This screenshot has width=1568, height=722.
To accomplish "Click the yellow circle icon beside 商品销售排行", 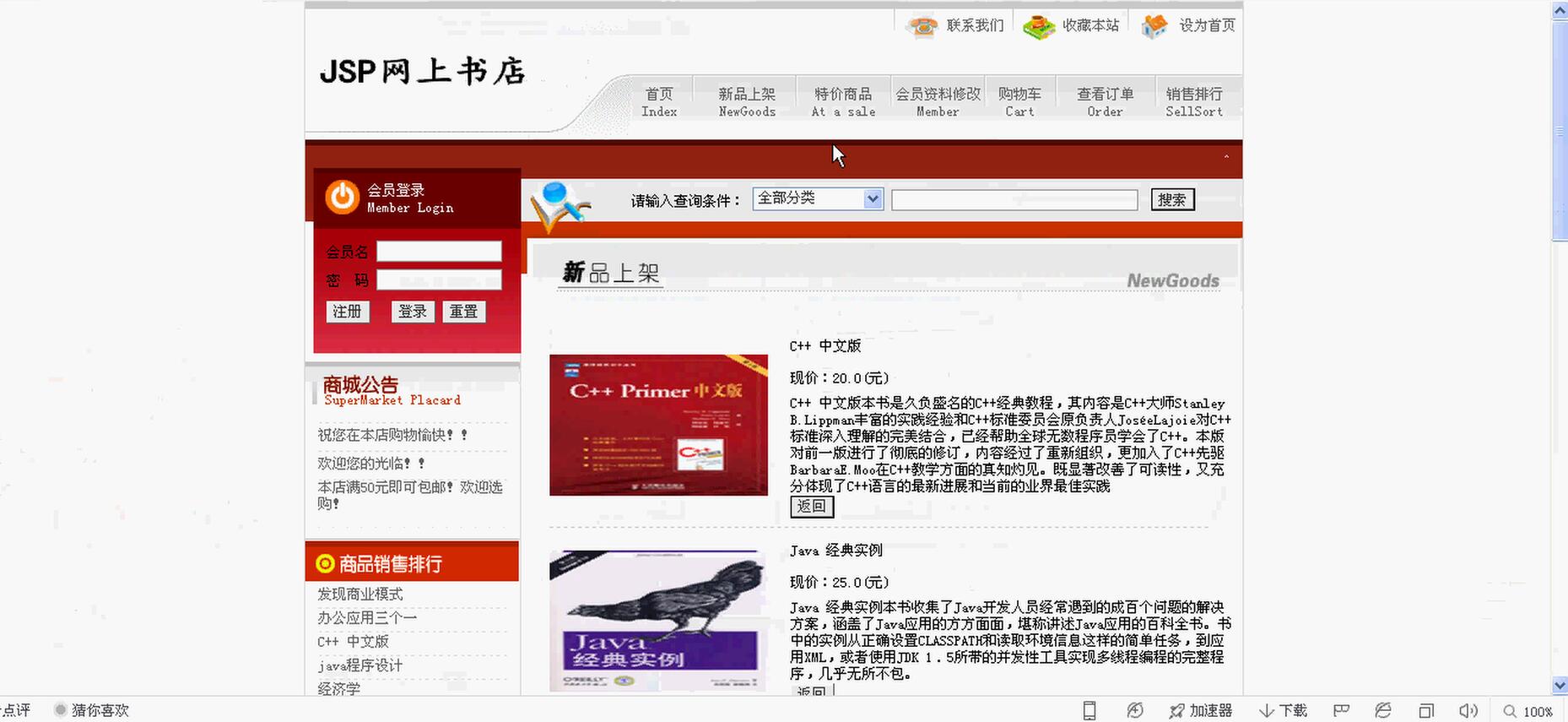I will [325, 563].
